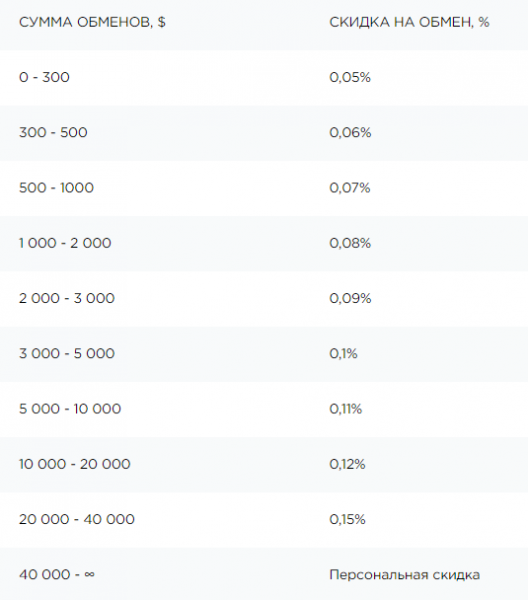Select the 0 - 300 amount range cell
This screenshot has height=600, width=528.
44,77
